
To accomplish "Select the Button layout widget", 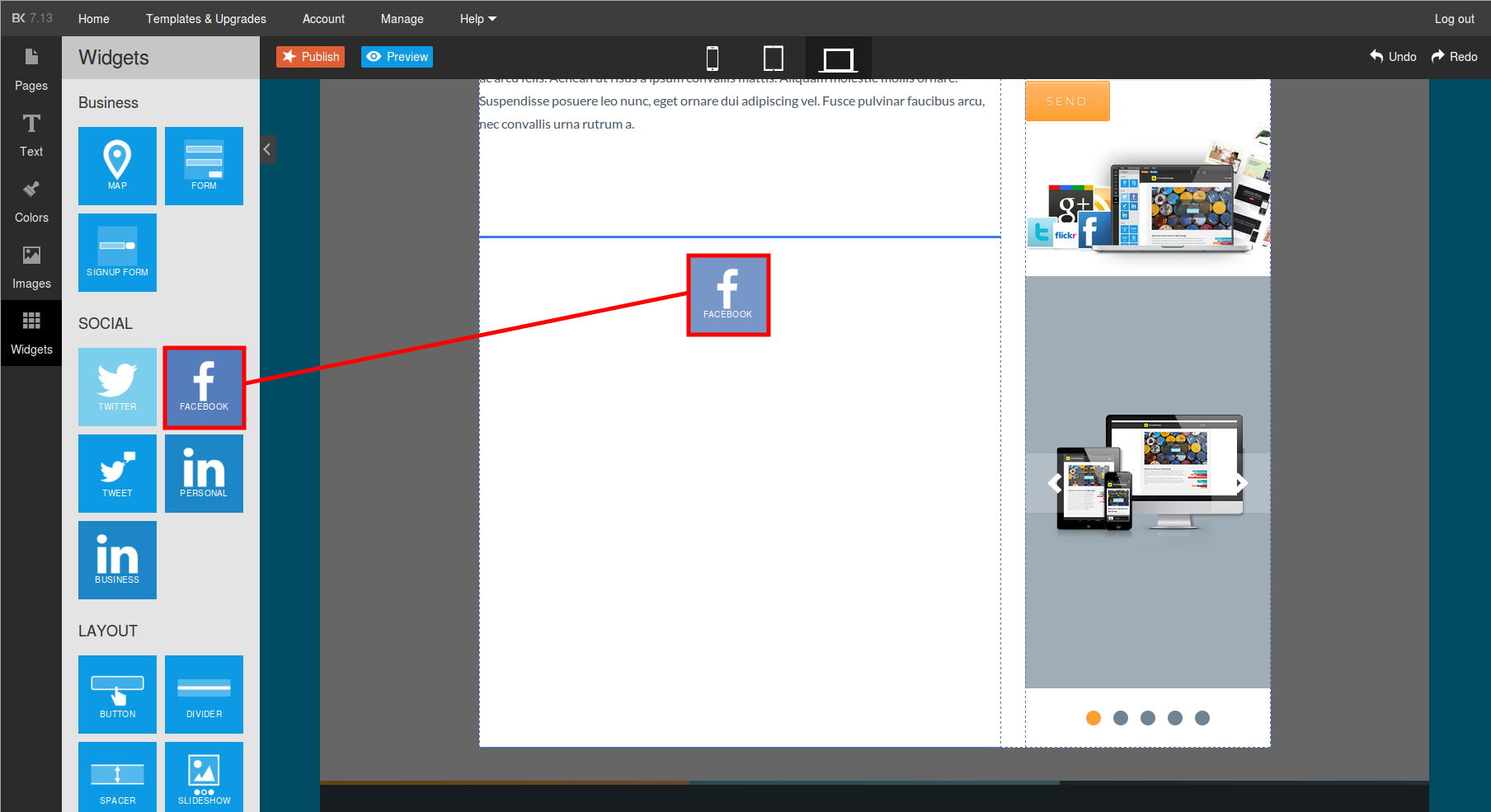I will pos(117,694).
